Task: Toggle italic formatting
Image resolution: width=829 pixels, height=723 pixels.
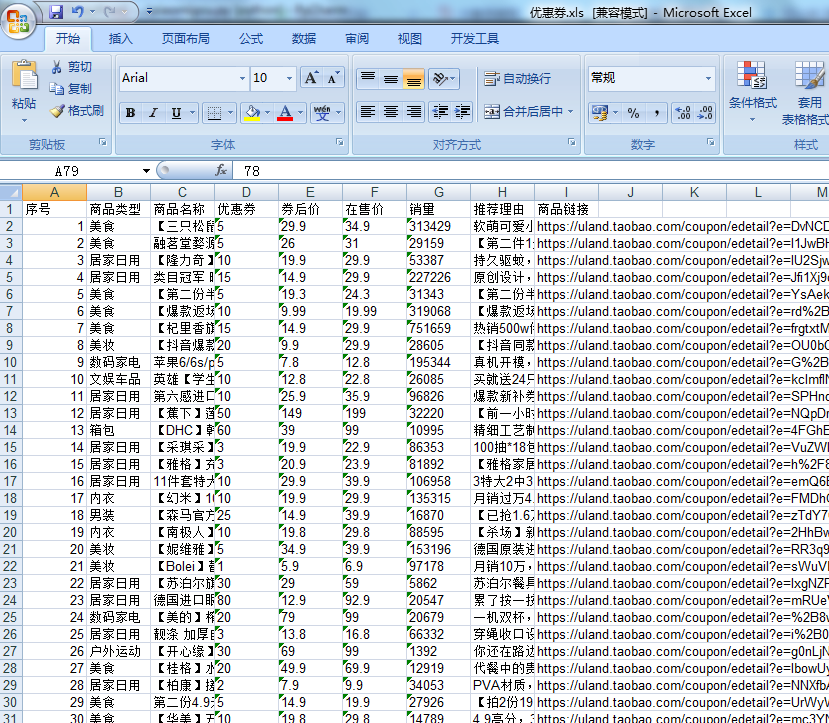Action: (x=153, y=113)
